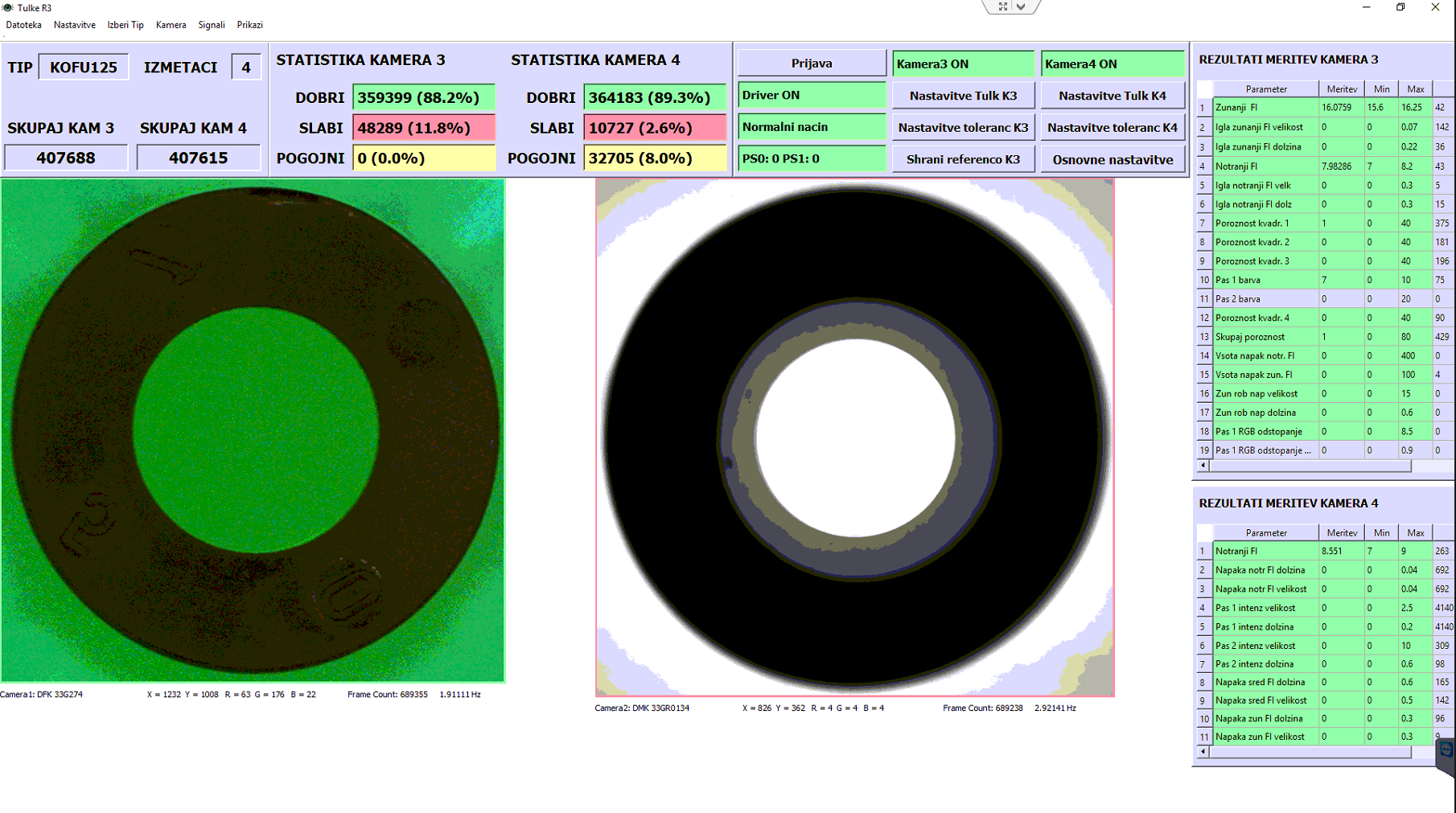Open Osnovne nastavitve
This screenshot has height=813, width=1456.
click(x=1112, y=159)
